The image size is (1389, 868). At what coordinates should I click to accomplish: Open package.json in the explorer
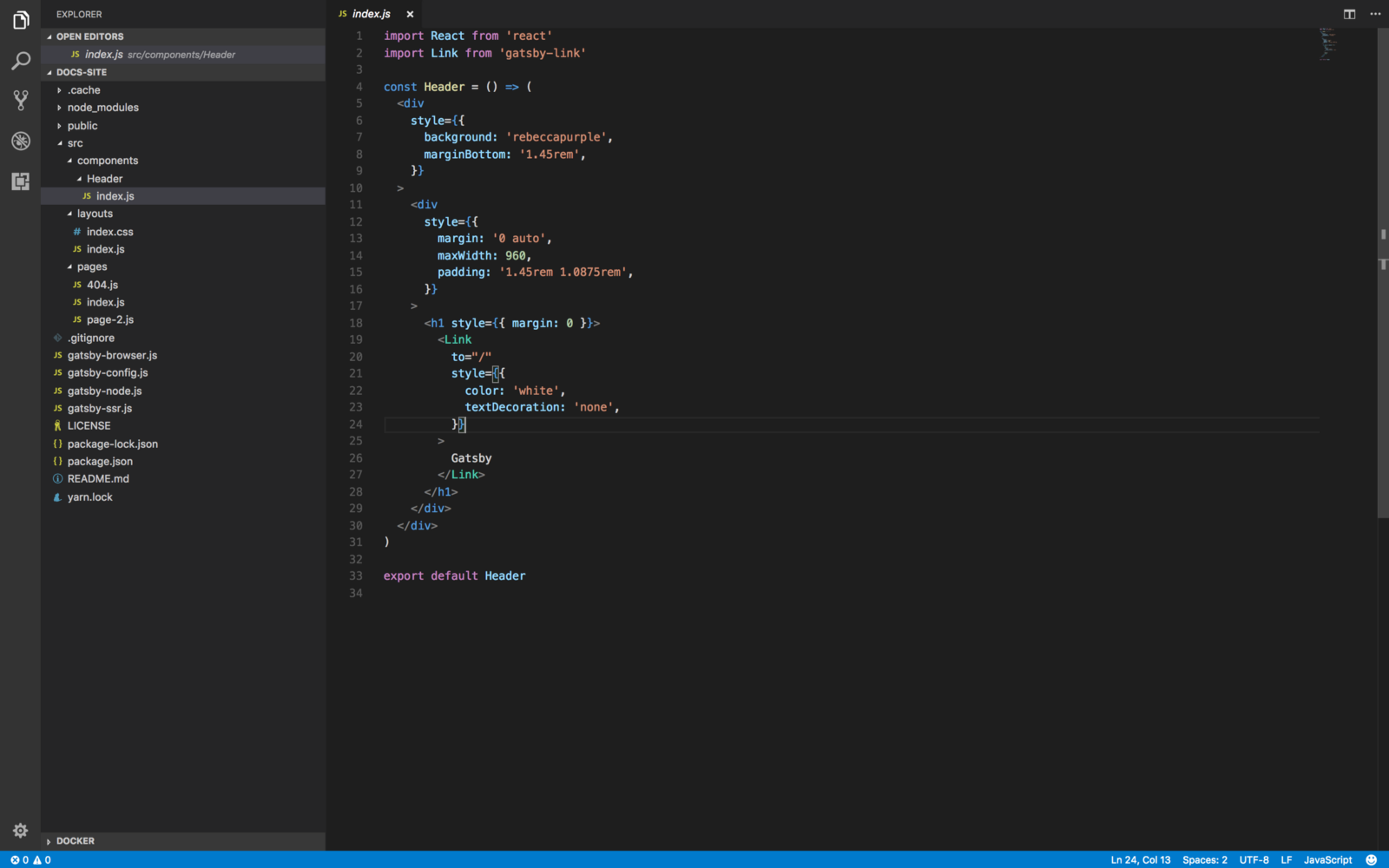pyautogui.click(x=100, y=462)
